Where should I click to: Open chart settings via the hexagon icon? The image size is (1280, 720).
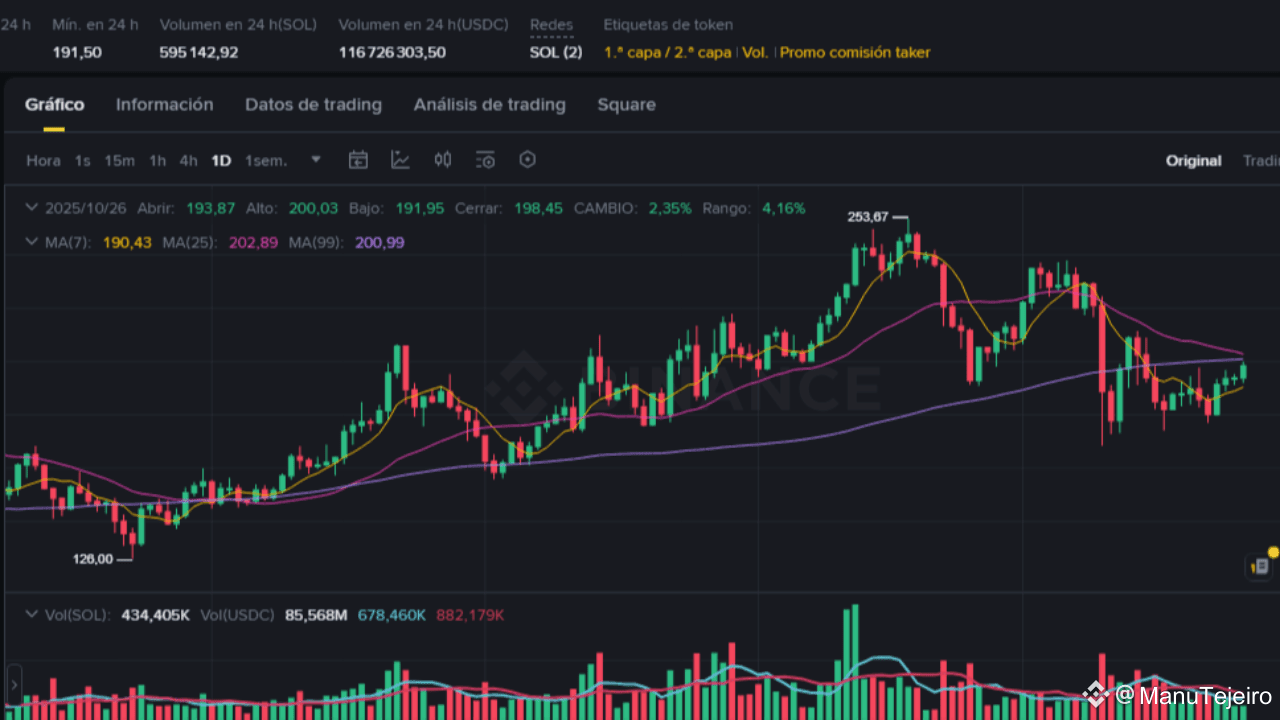527,160
